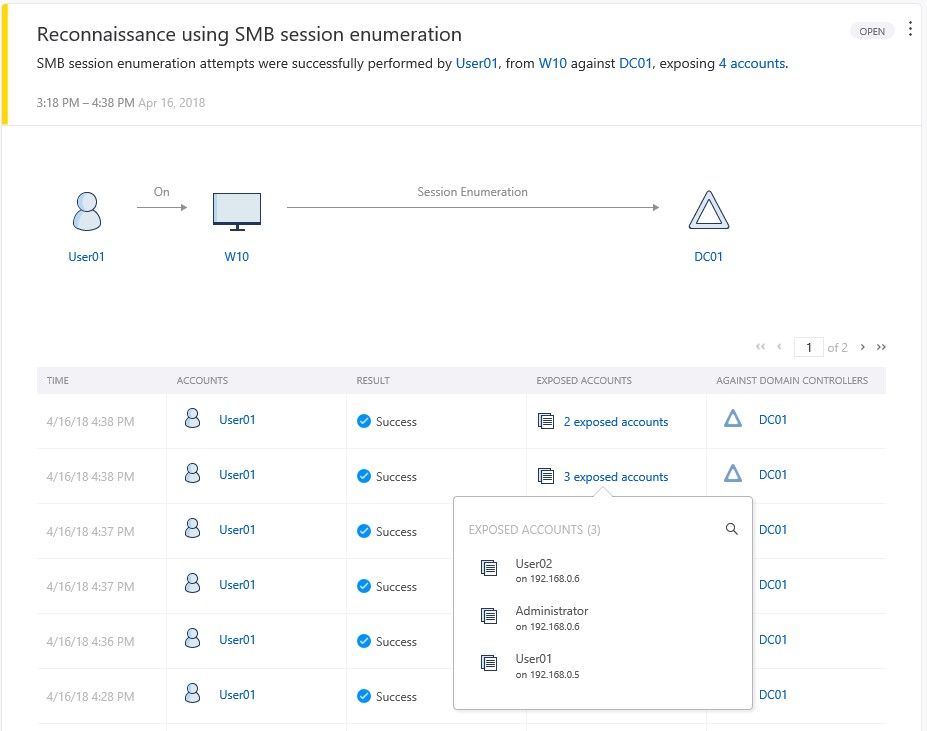Click the search icon in exposed accounts popup
The height and width of the screenshot is (731, 927).
[731, 529]
